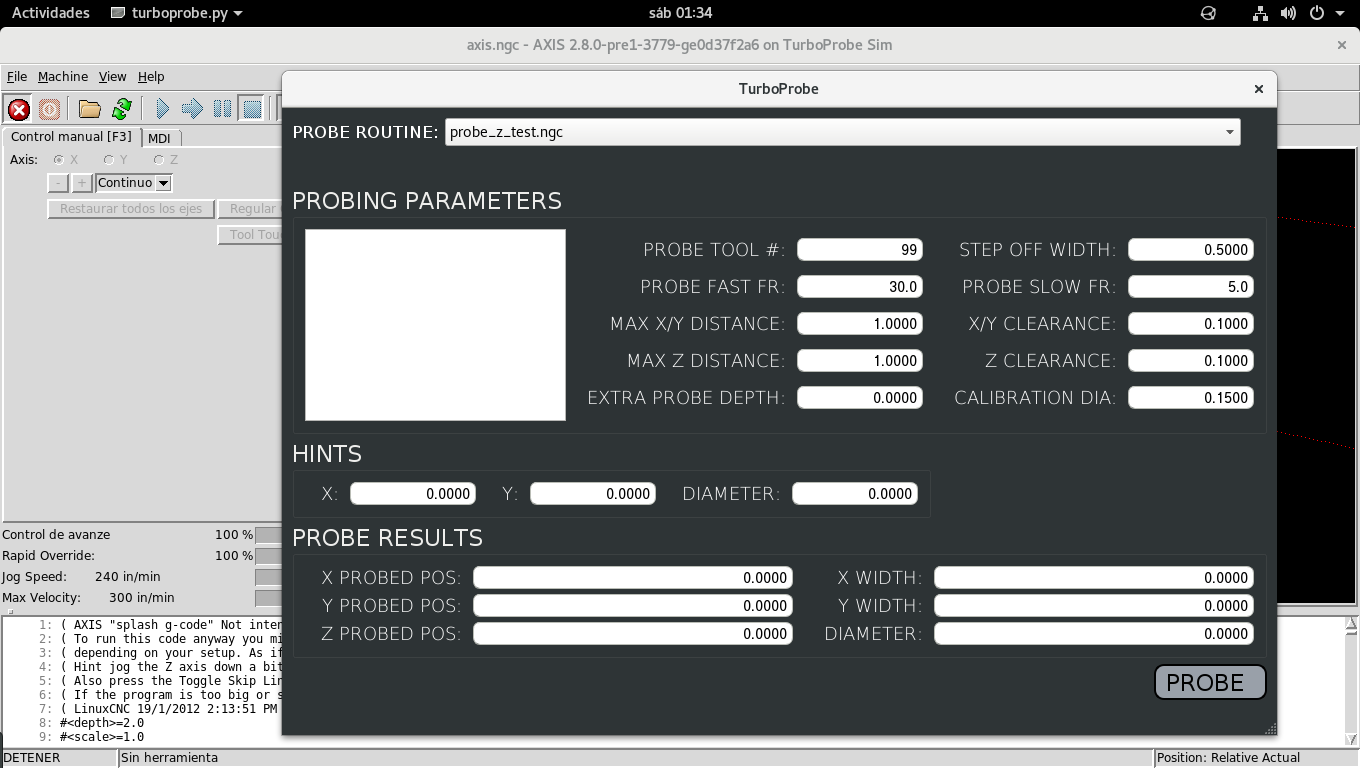Click the EXTRA PROBE DEPTH field
Image resolution: width=1360 pixels, height=768 pixels.
tap(860, 398)
